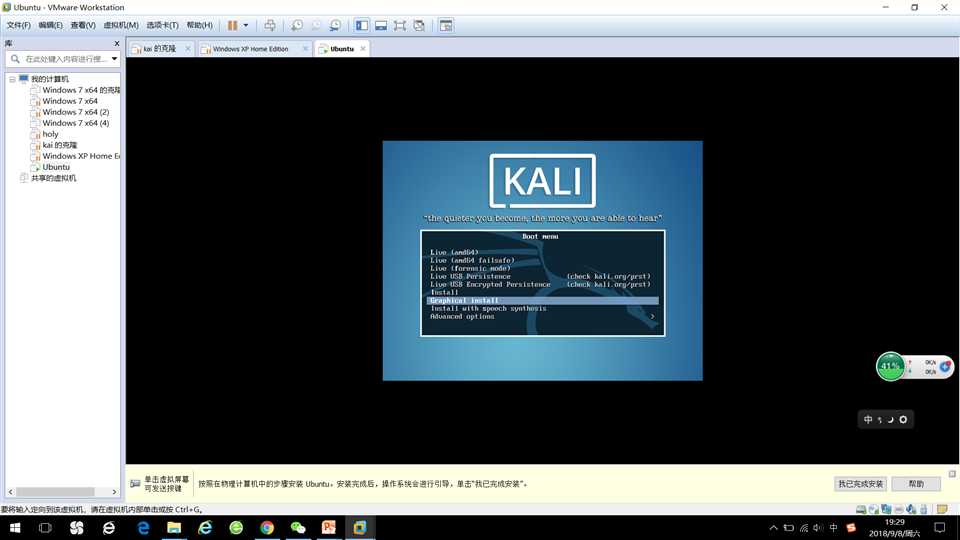Click the green 41% memory accelerator ball
Image resolution: width=960 pixels, height=540 pixels.
coord(890,367)
